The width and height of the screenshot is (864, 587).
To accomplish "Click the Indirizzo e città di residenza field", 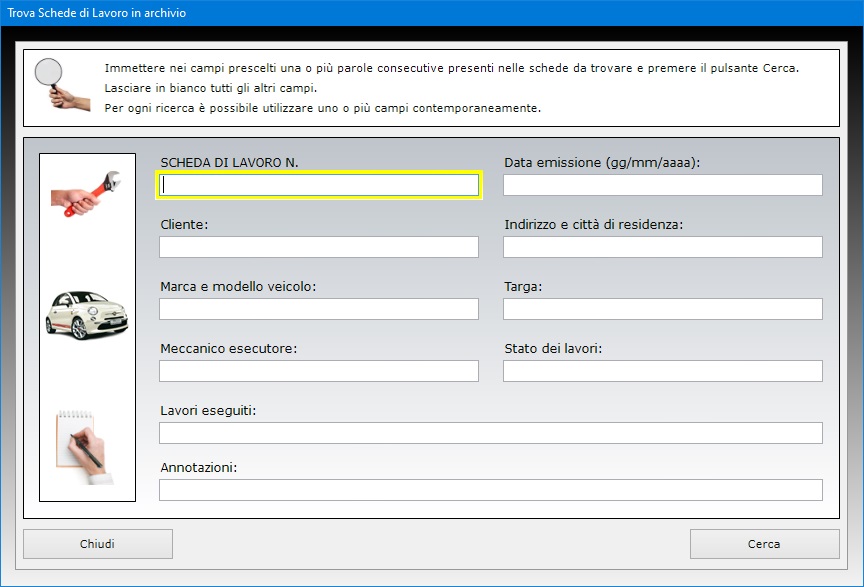I will (x=663, y=247).
